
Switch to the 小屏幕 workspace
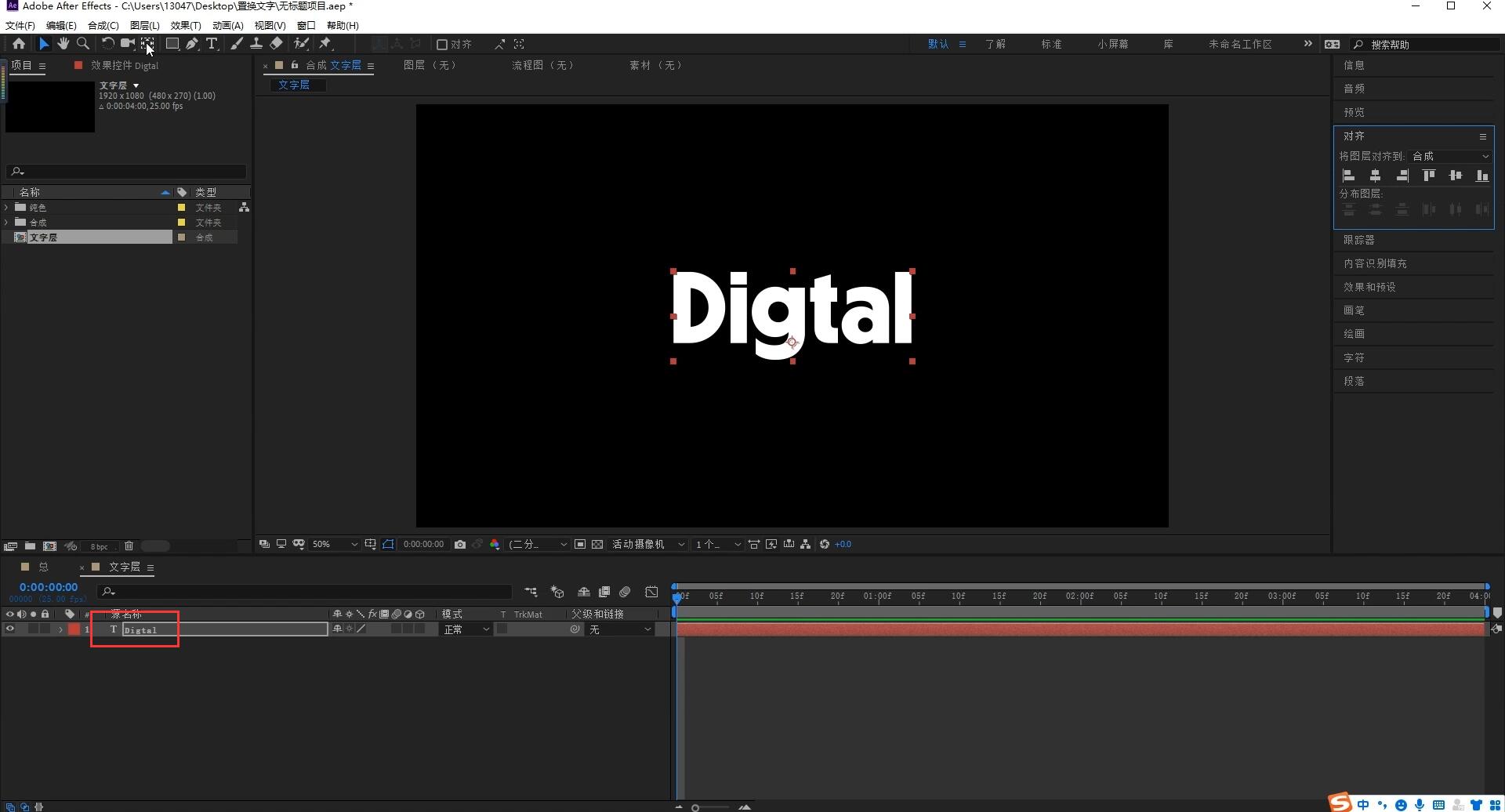tap(1113, 44)
